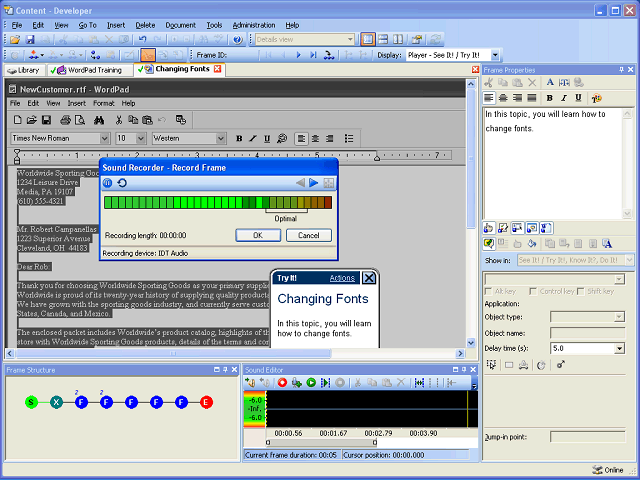Click WordPad Bold button
This screenshot has width=640, height=480.
(x=239, y=138)
